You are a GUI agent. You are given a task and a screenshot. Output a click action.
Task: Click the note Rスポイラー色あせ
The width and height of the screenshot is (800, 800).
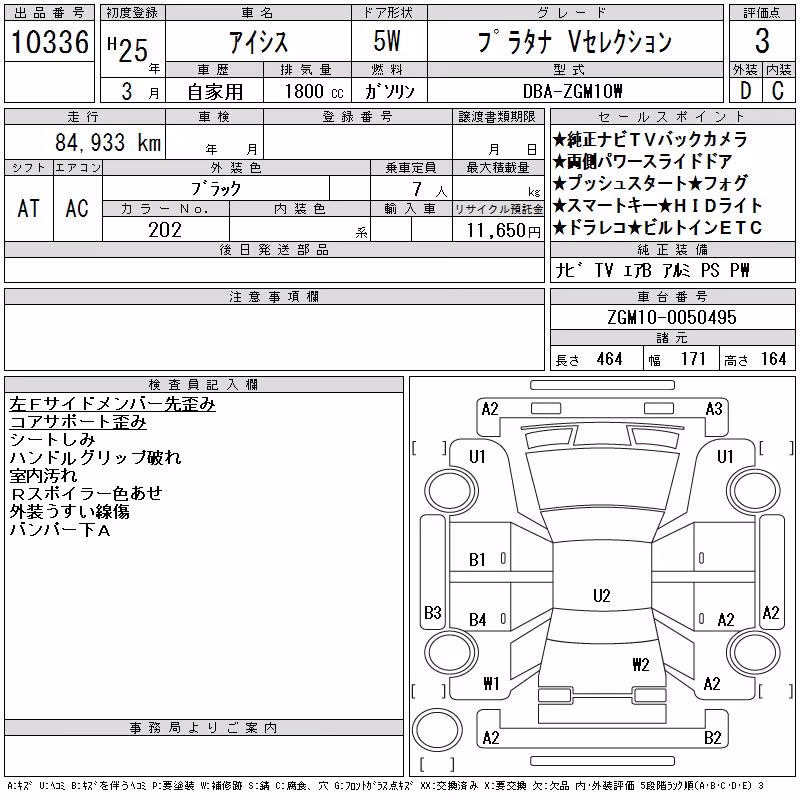pyautogui.click(x=86, y=493)
